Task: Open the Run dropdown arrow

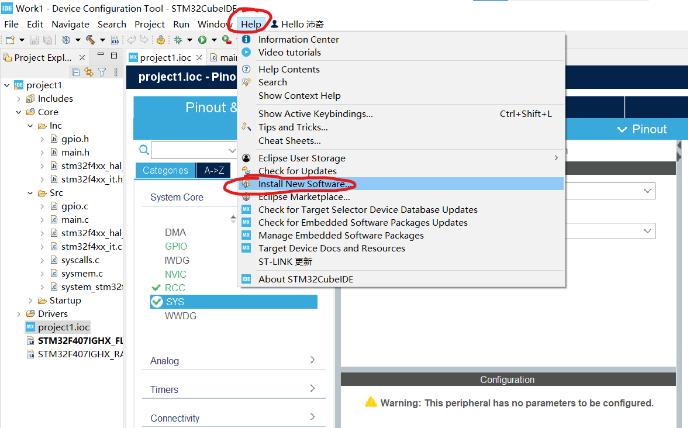Action: tap(214, 40)
